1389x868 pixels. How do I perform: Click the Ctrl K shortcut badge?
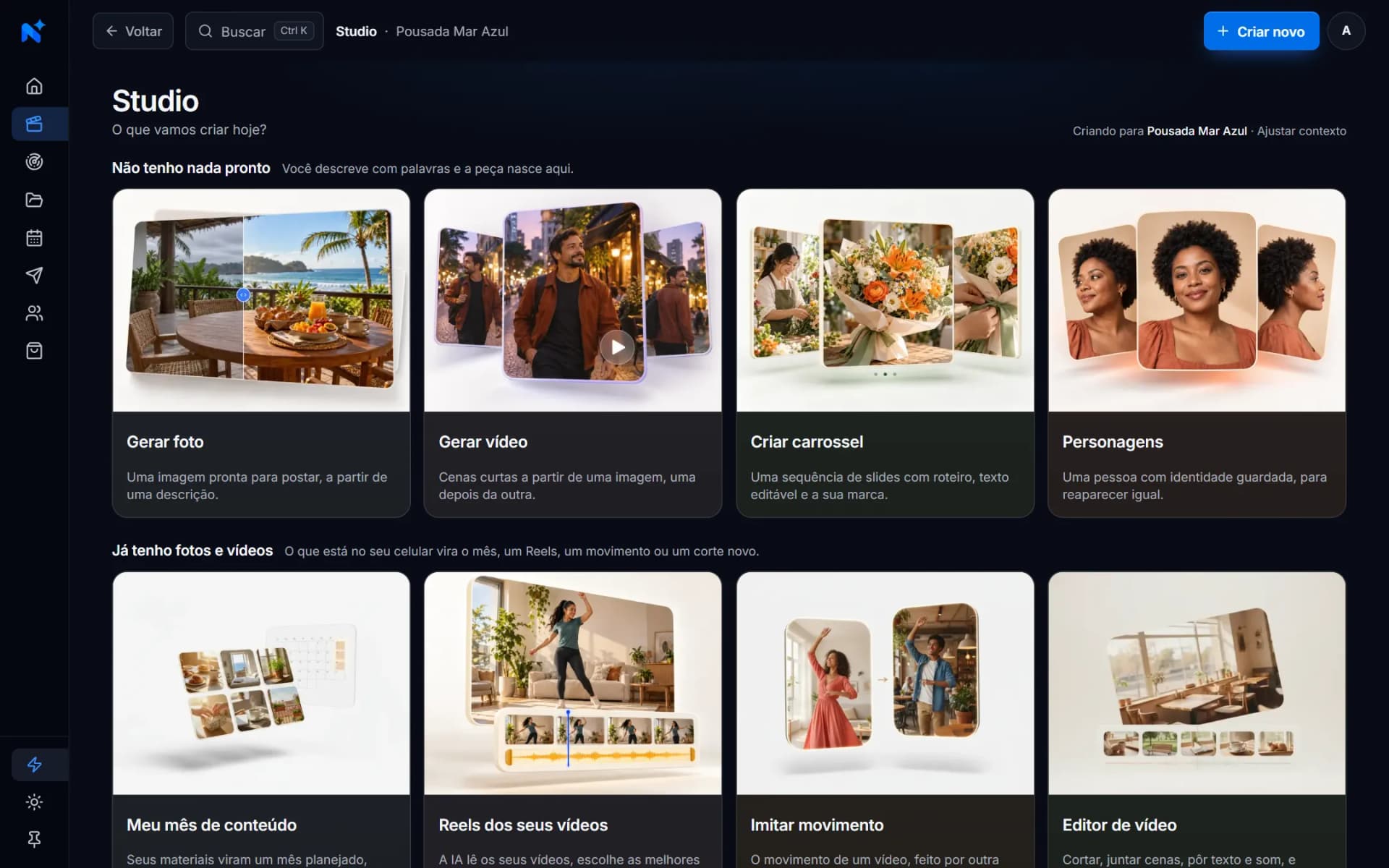click(x=294, y=31)
